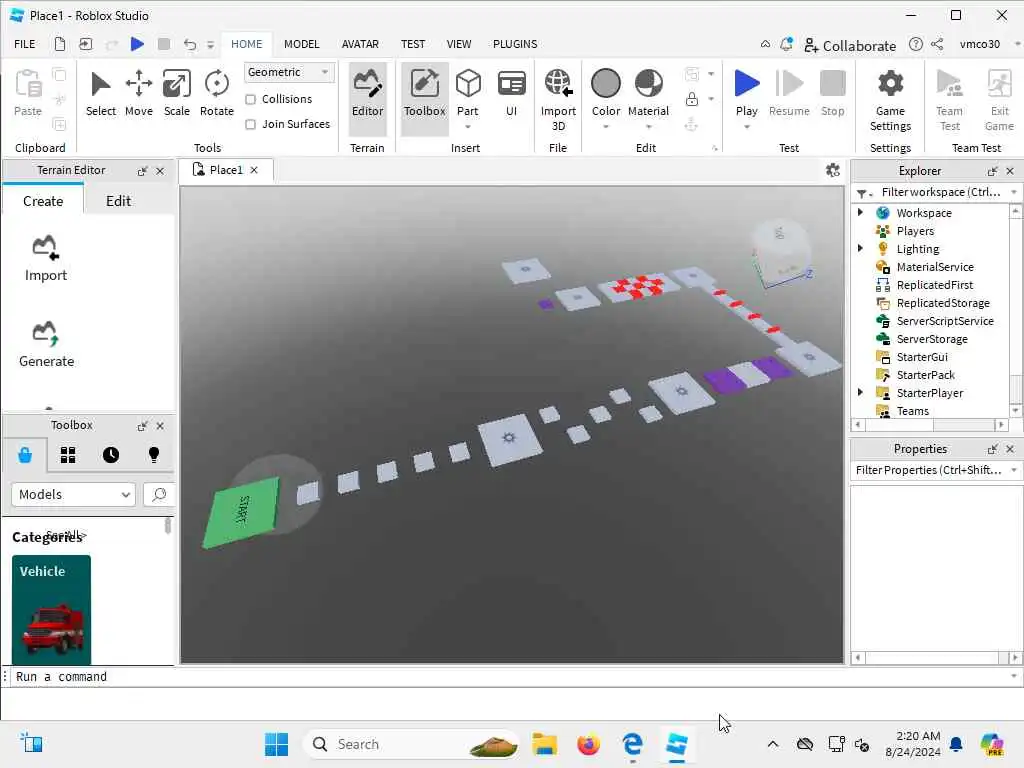Open Firefox from the taskbar
The width and height of the screenshot is (1024, 768).
click(x=588, y=744)
